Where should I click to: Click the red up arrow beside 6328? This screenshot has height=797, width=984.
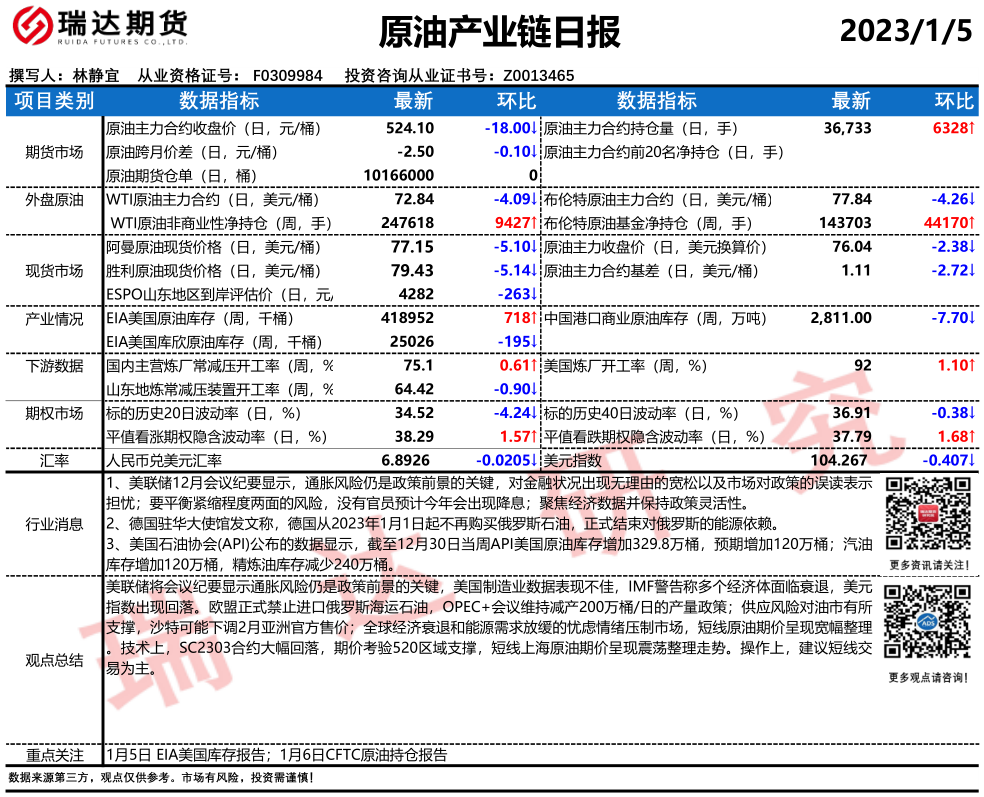tap(970, 129)
